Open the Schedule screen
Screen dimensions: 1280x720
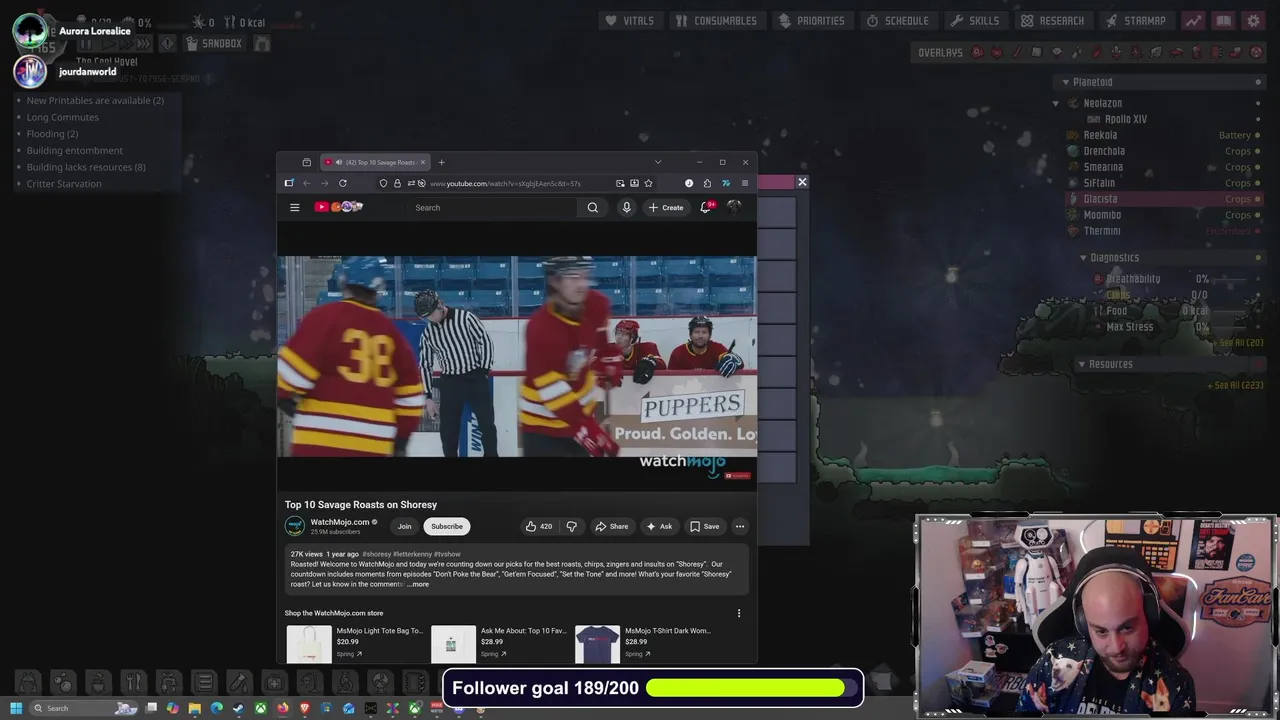898,20
